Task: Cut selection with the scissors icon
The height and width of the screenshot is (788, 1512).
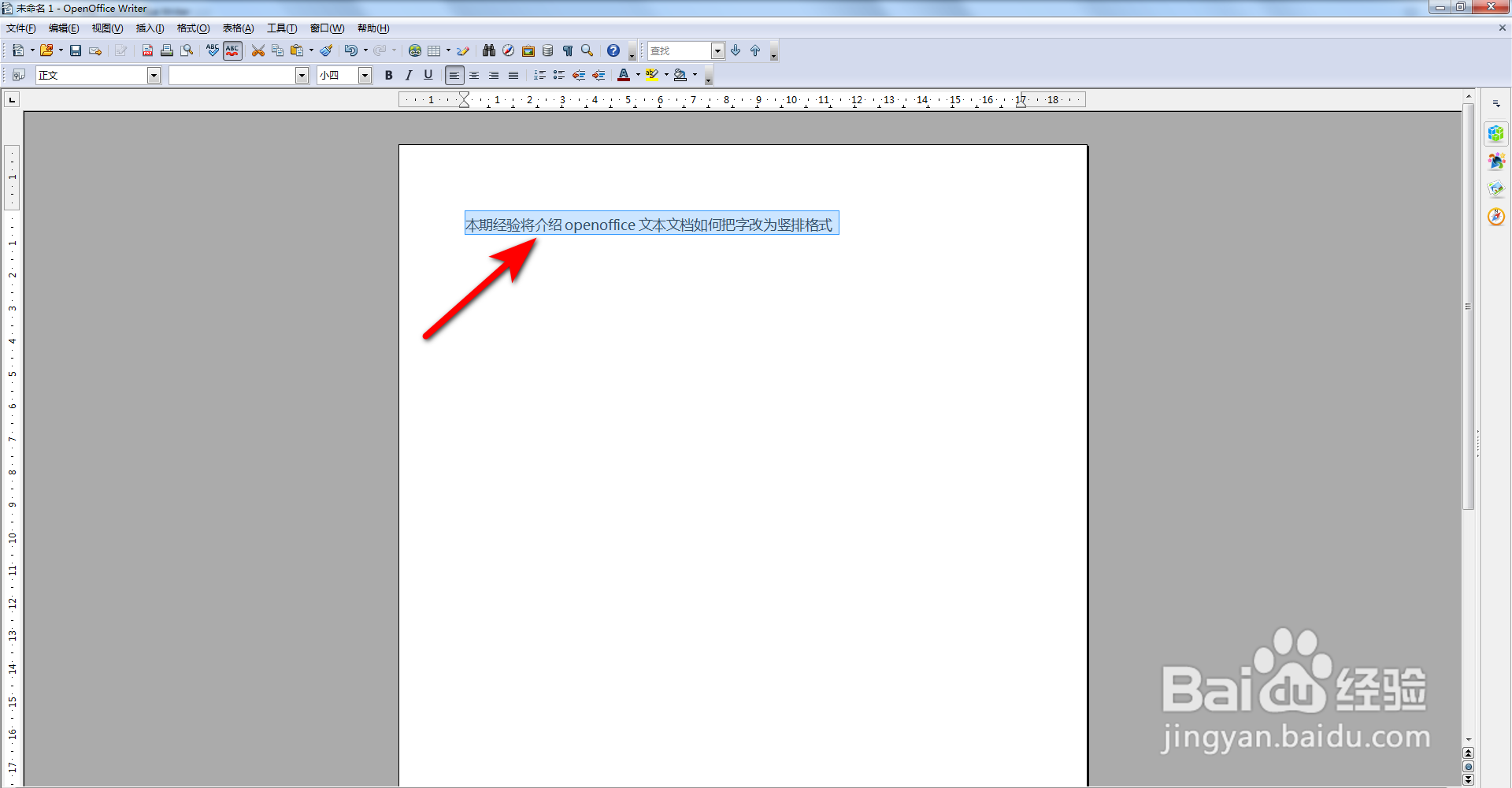Action: coord(258,50)
